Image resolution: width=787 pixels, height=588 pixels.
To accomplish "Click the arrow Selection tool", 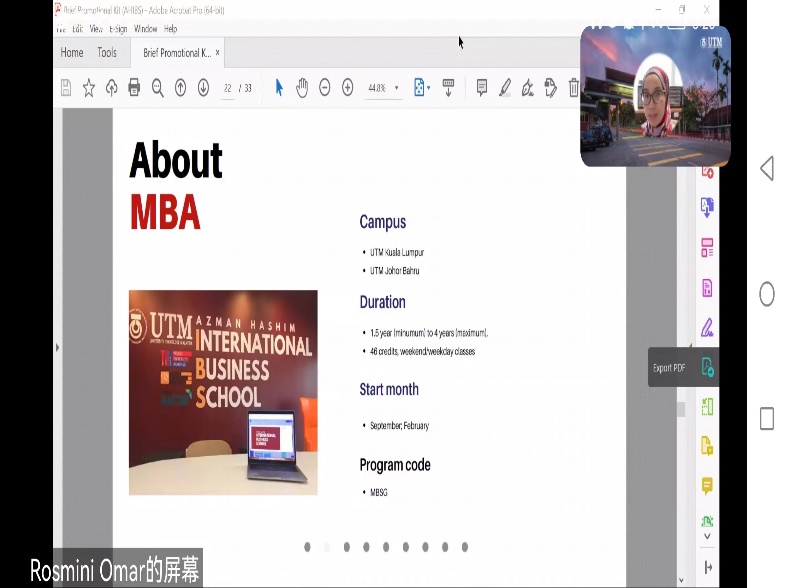I will coord(279,88).
